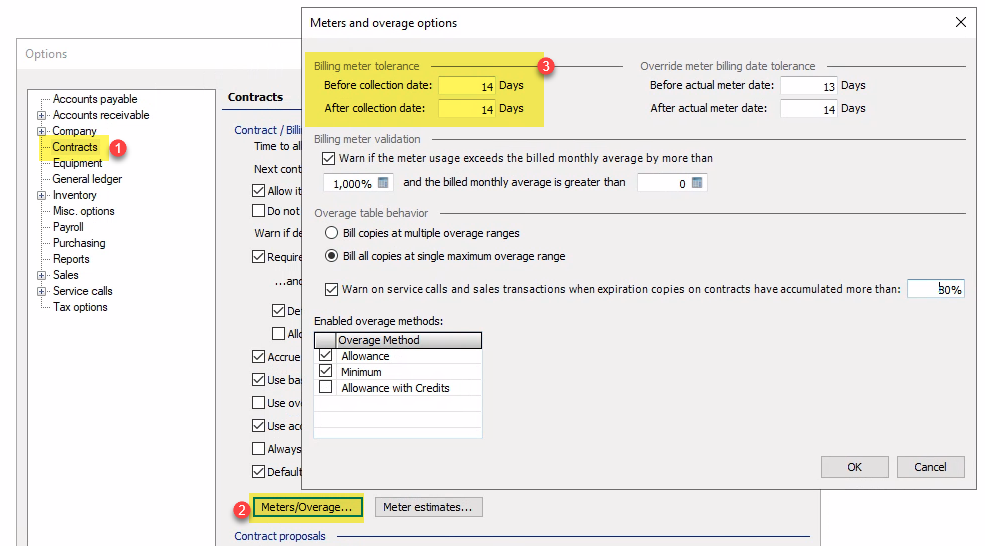Expand the Service calls tree node

[x=41, y=291]
